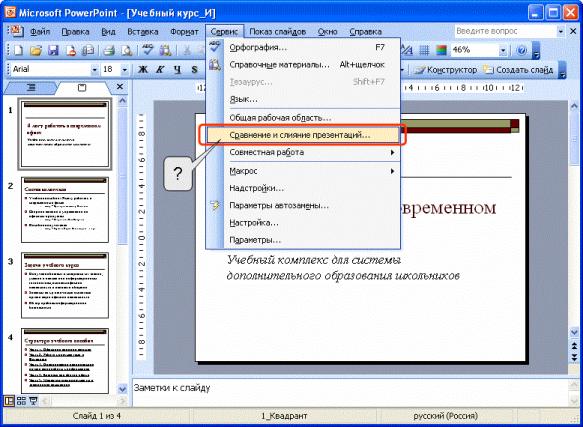583x427 pixels.
Task: Open the question box history dropdown
Action: point(561,32)
